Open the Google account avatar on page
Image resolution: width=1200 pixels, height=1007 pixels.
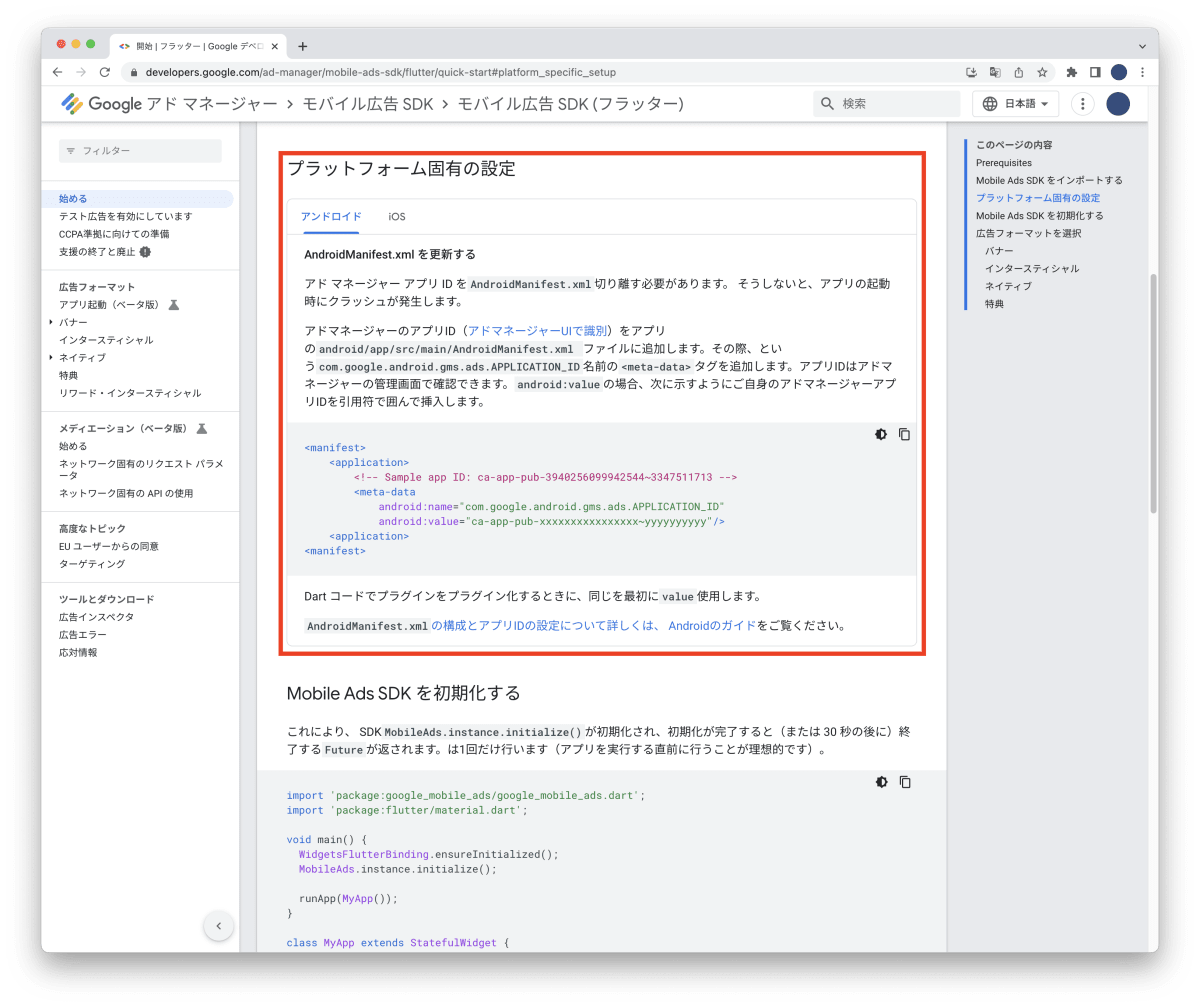click(x=1118, y=104)
